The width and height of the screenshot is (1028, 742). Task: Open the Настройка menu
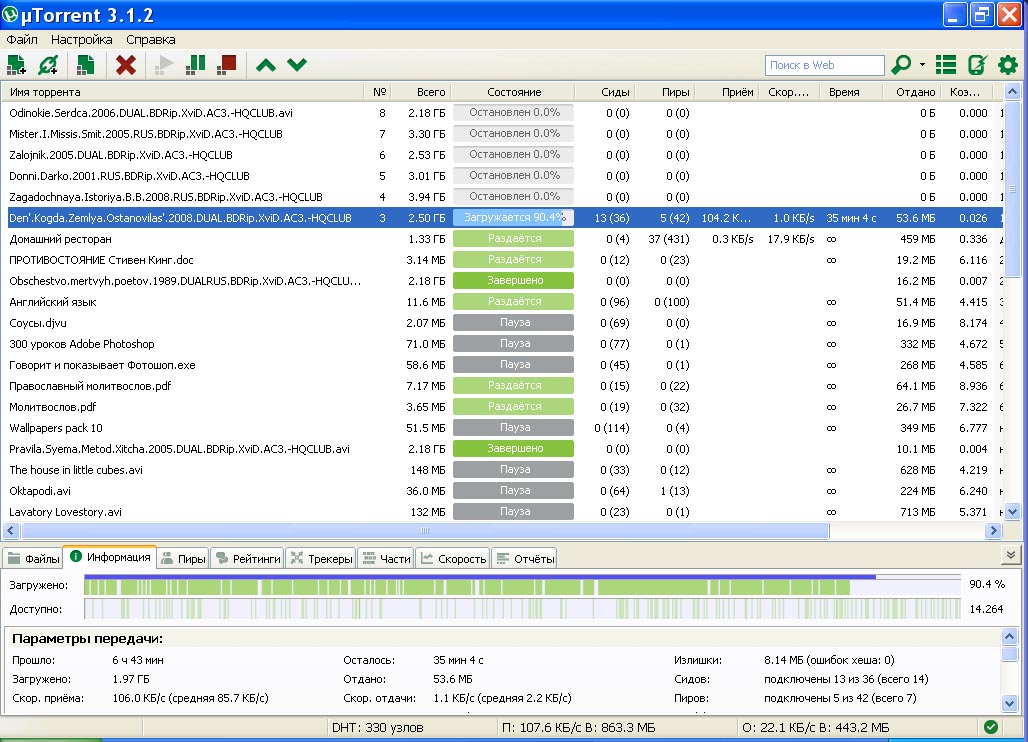click(x=81, y=40)
